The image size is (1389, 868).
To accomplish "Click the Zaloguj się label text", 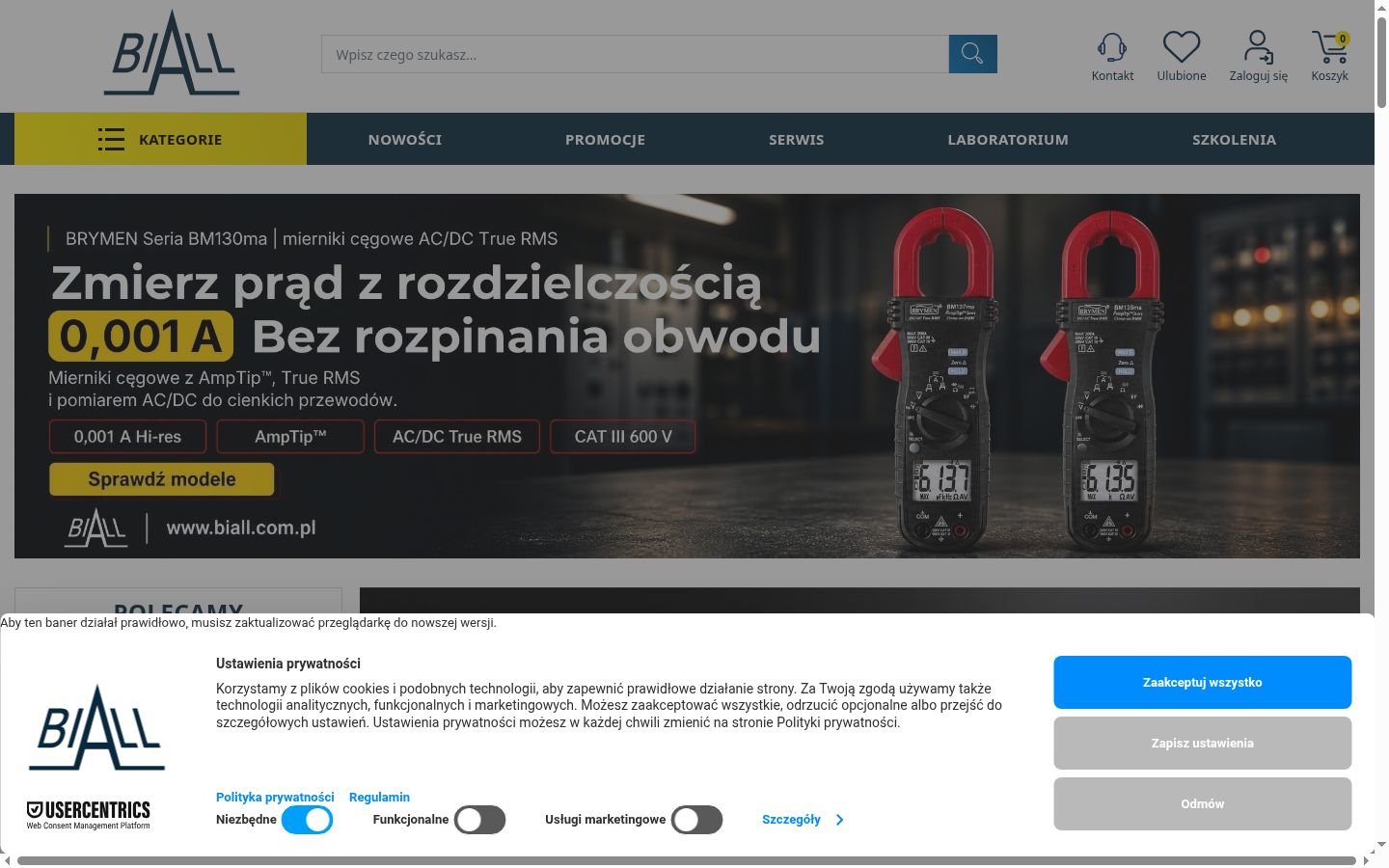I will click(x=1258, y=76).
